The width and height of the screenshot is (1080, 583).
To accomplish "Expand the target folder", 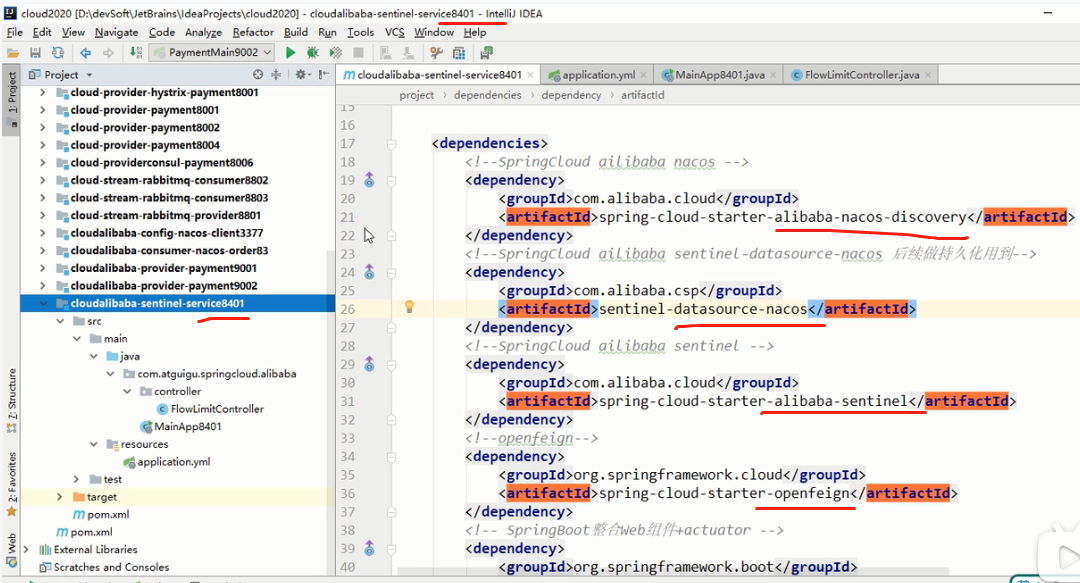I will tap(59, 497).
